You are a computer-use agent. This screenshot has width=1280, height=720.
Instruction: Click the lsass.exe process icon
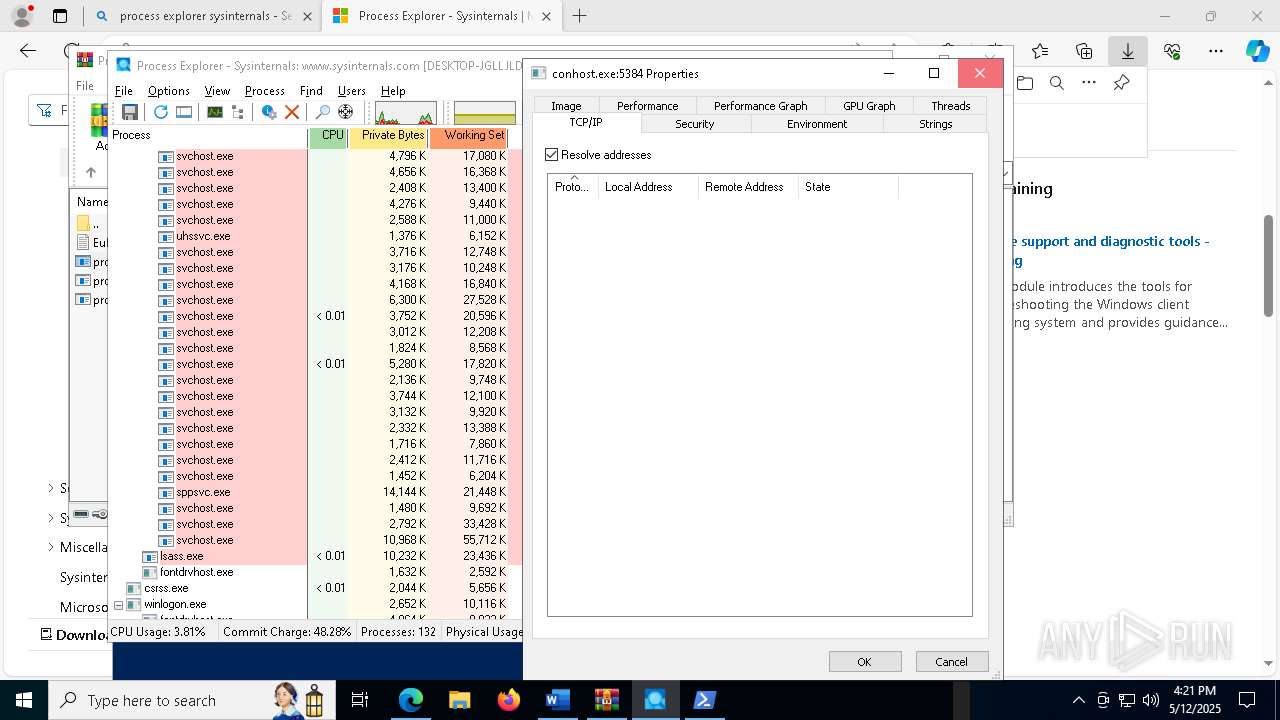coord(150,556)
